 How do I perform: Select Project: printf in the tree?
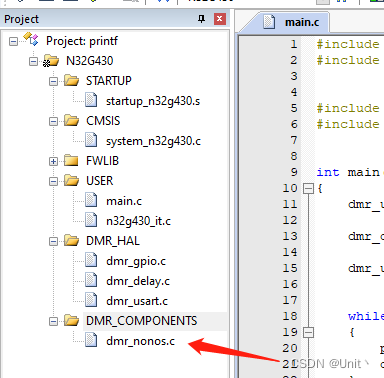[82, 41]
